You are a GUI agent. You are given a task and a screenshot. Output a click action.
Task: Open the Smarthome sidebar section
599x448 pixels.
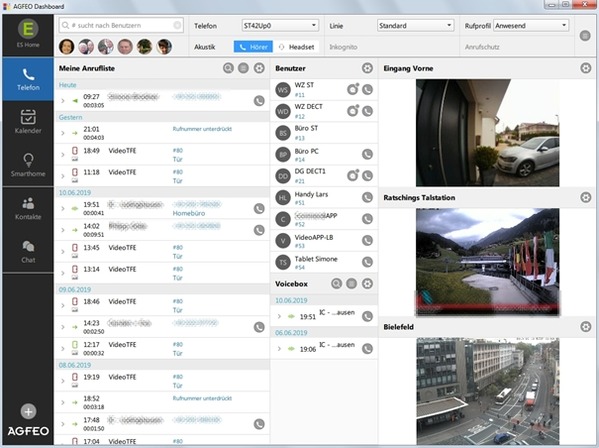28,165
